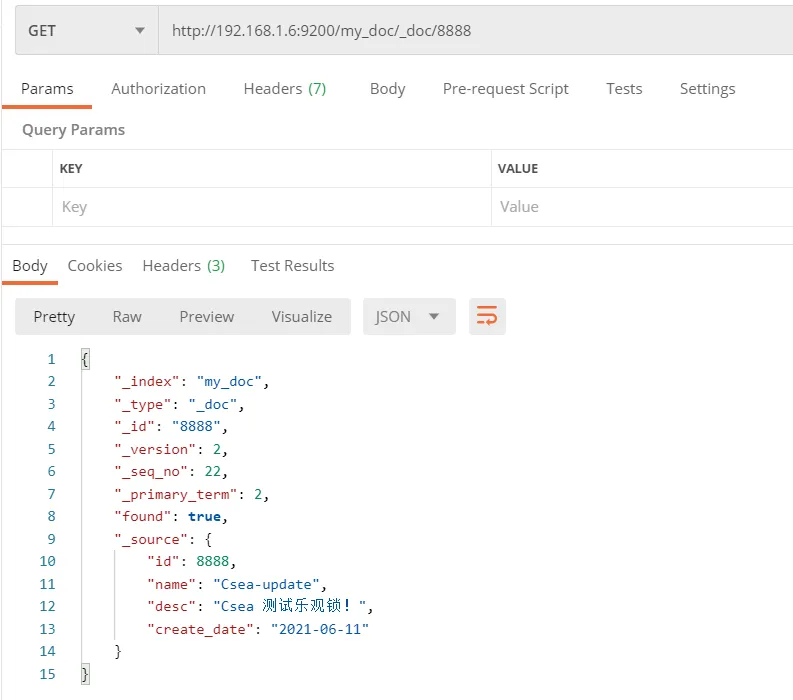
Task: Select the Visualize response view
Action: 301,316
